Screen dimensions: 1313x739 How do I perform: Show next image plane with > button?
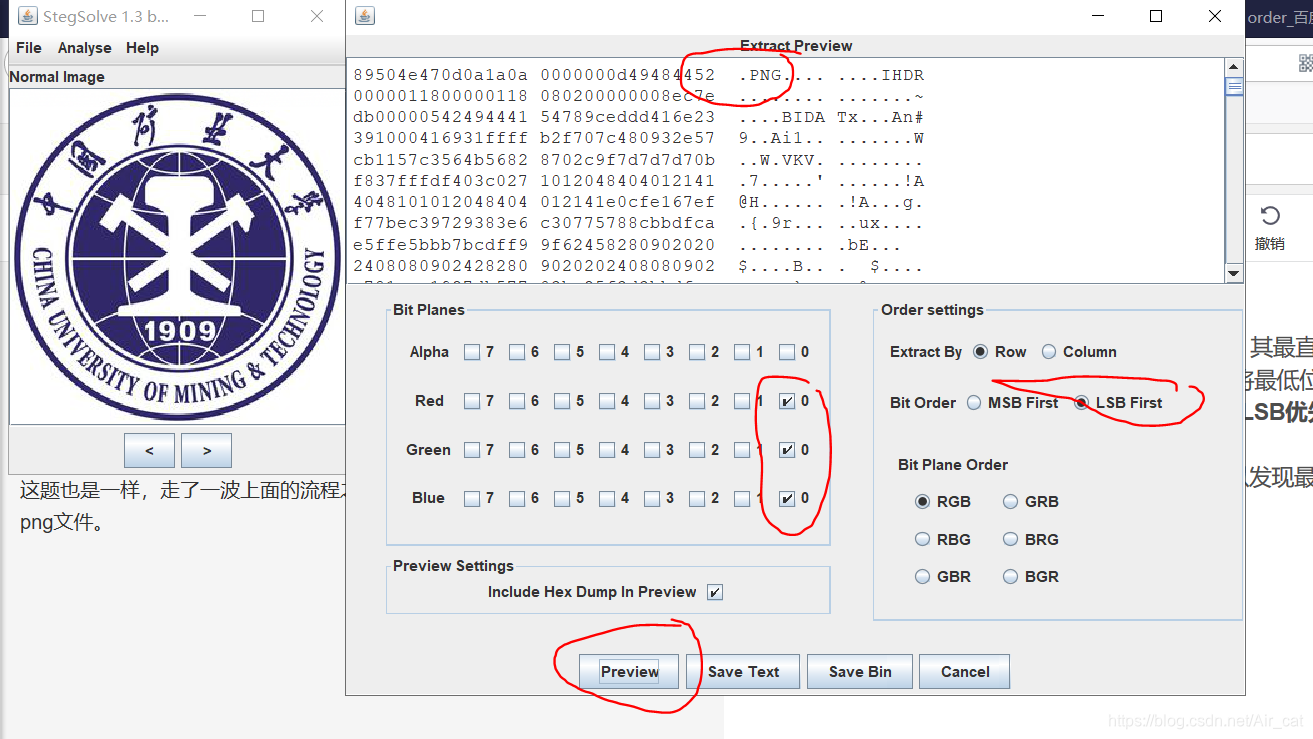pos(207,450)
